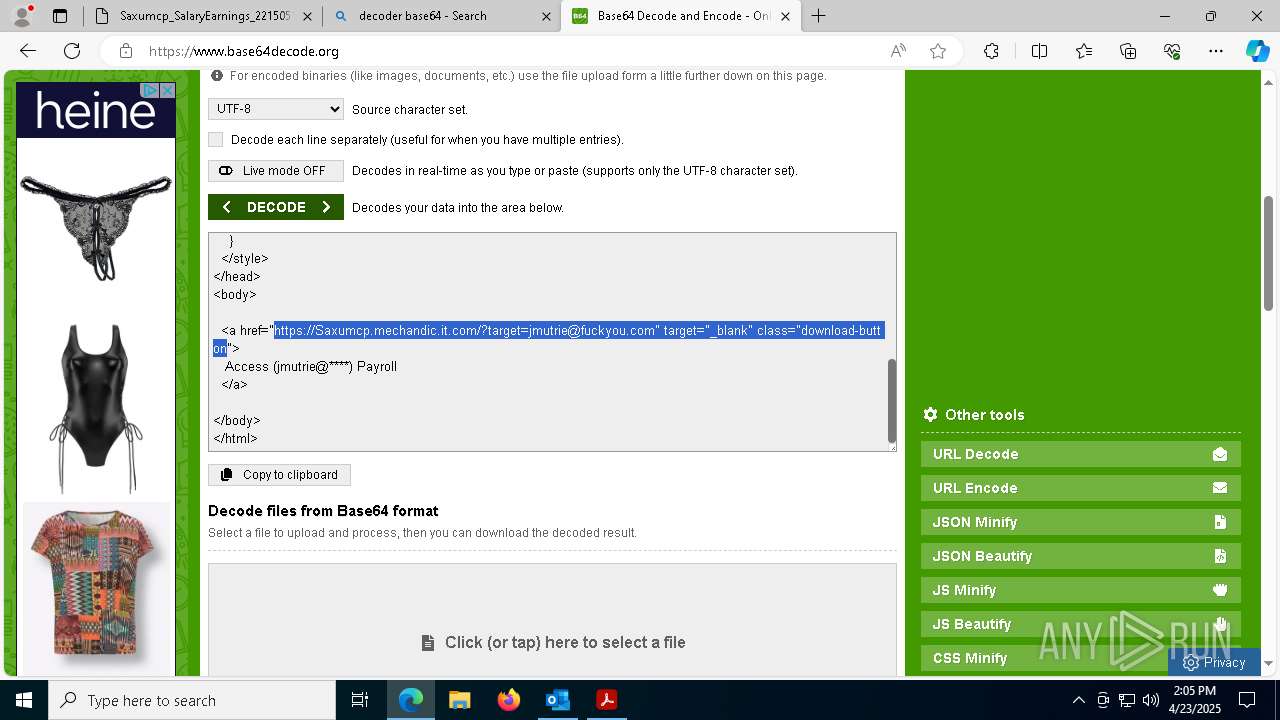Viewport: 1280px width, 720px height.
Task: Click the green DECODE button
Action: tap(276, 207)
